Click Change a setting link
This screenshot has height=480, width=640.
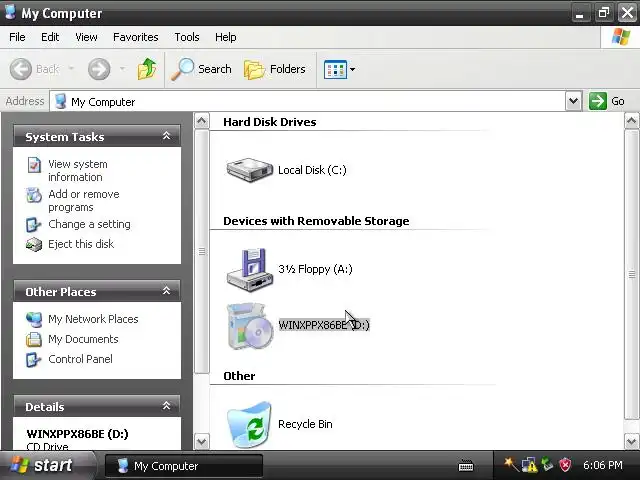pyautogui.click(x=89, y=224)
